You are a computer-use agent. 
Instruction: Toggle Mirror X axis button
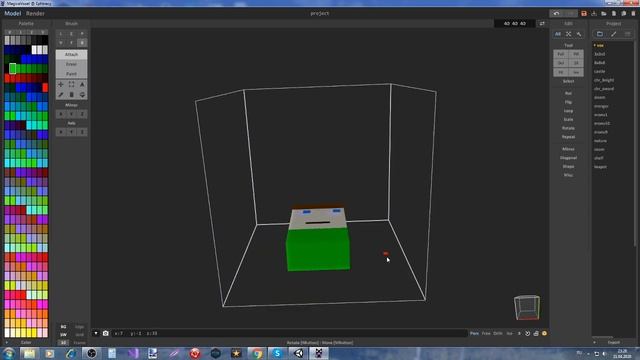pyautogui.click(x=61, y=114)
